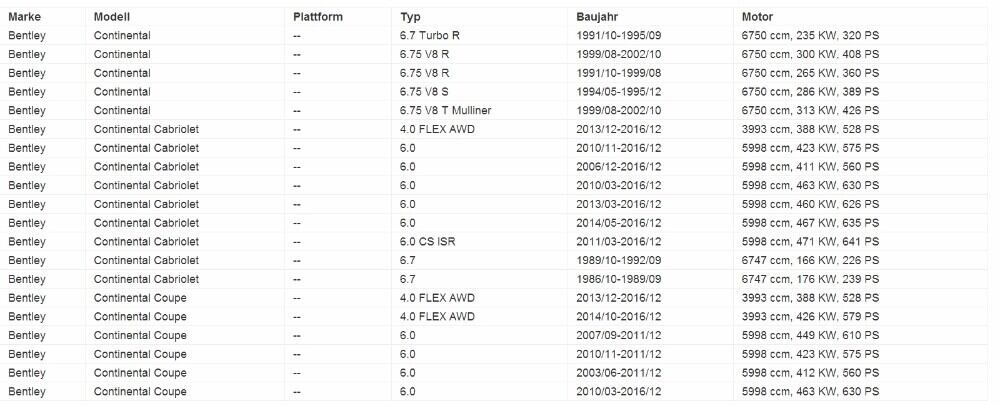Click the Typ column header
The height and width of the screenshot is (406, 1000).
pyautogui.click(x=410, y=17)
